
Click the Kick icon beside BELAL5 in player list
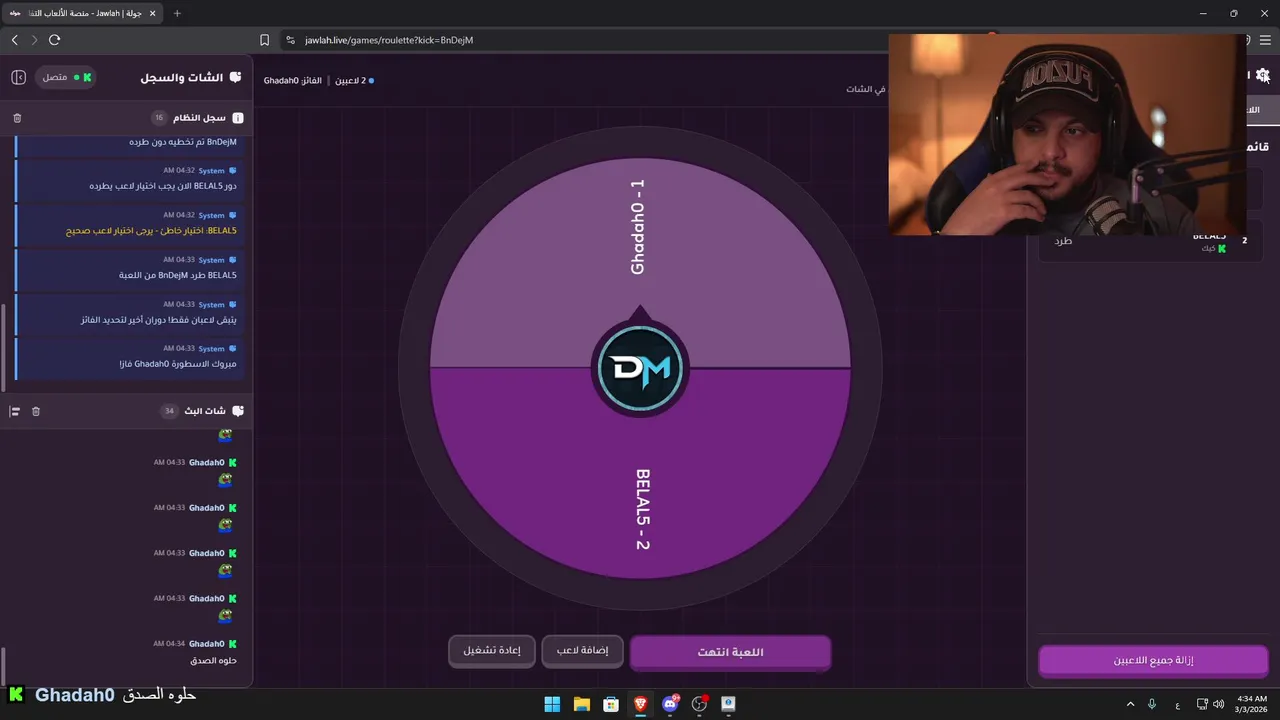click(x=1222, y=248)
